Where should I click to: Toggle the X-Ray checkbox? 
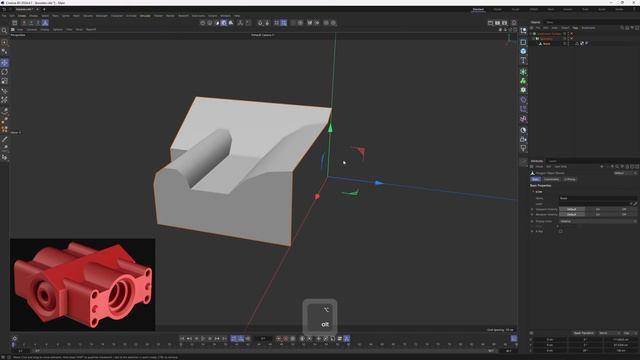point(561,231)
